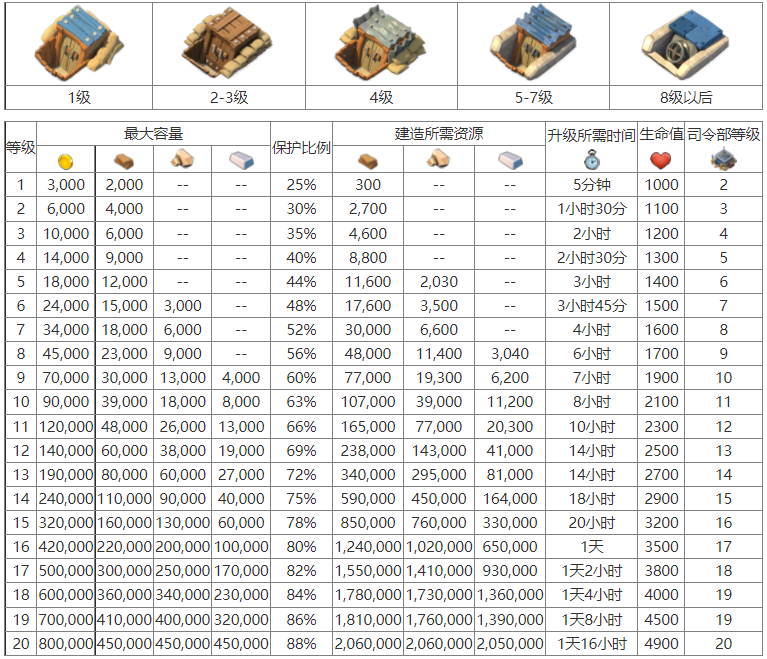The image size is (767, 659).
Task: Click the 3,040 iron cost cell
Action: 510,354
